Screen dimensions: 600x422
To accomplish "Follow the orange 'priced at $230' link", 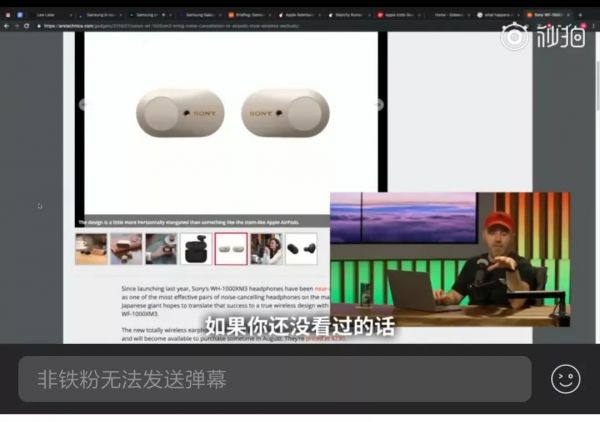I will coord(325,338).
